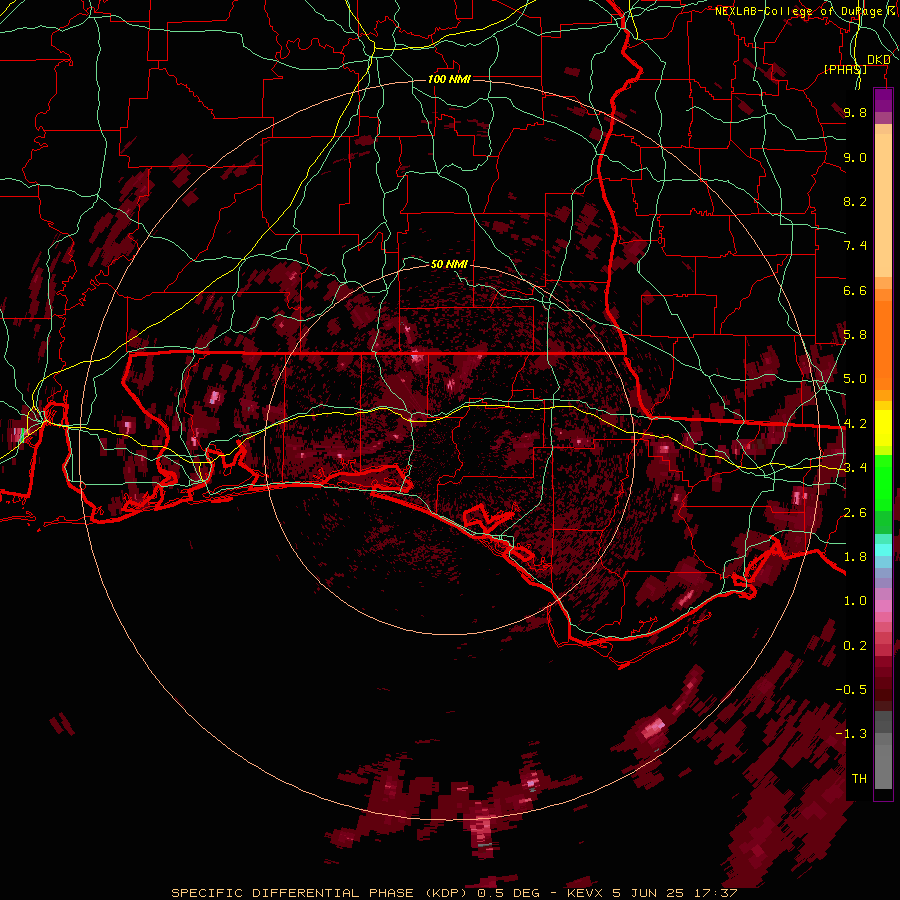
Task: Click the SPECIFIC DIFFERENTIAL PHASE caption text
Action: point(292,893)
